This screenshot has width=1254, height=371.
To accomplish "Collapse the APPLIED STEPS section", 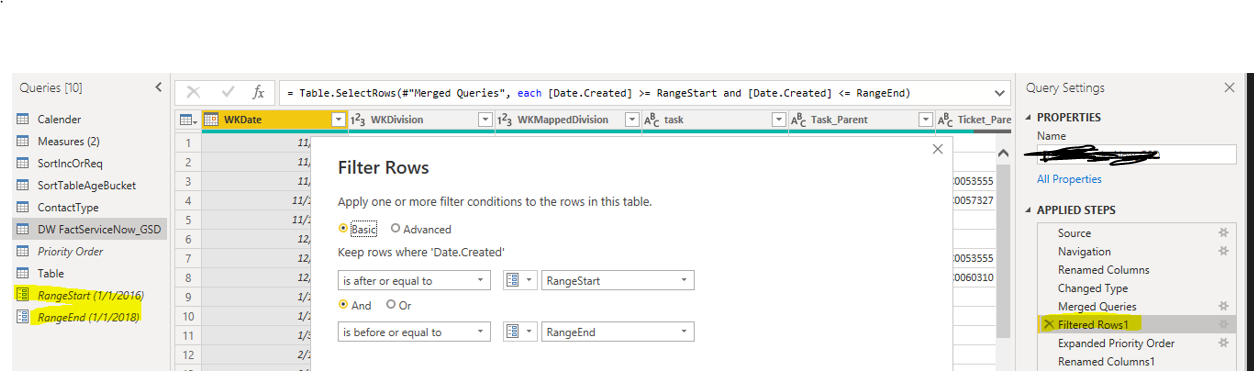I will (x=1028, y=210).
